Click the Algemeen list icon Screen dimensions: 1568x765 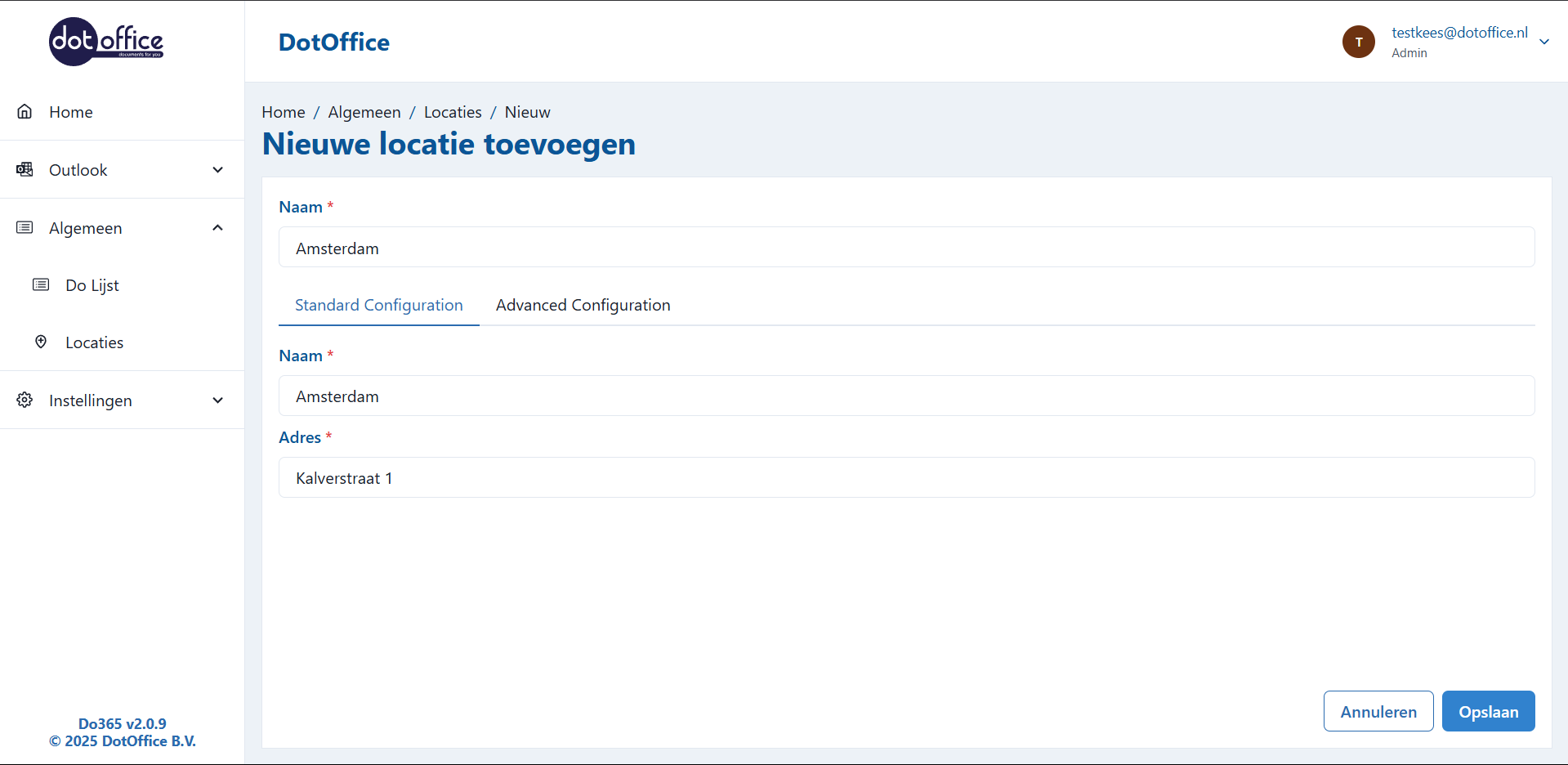pos(25,228)
